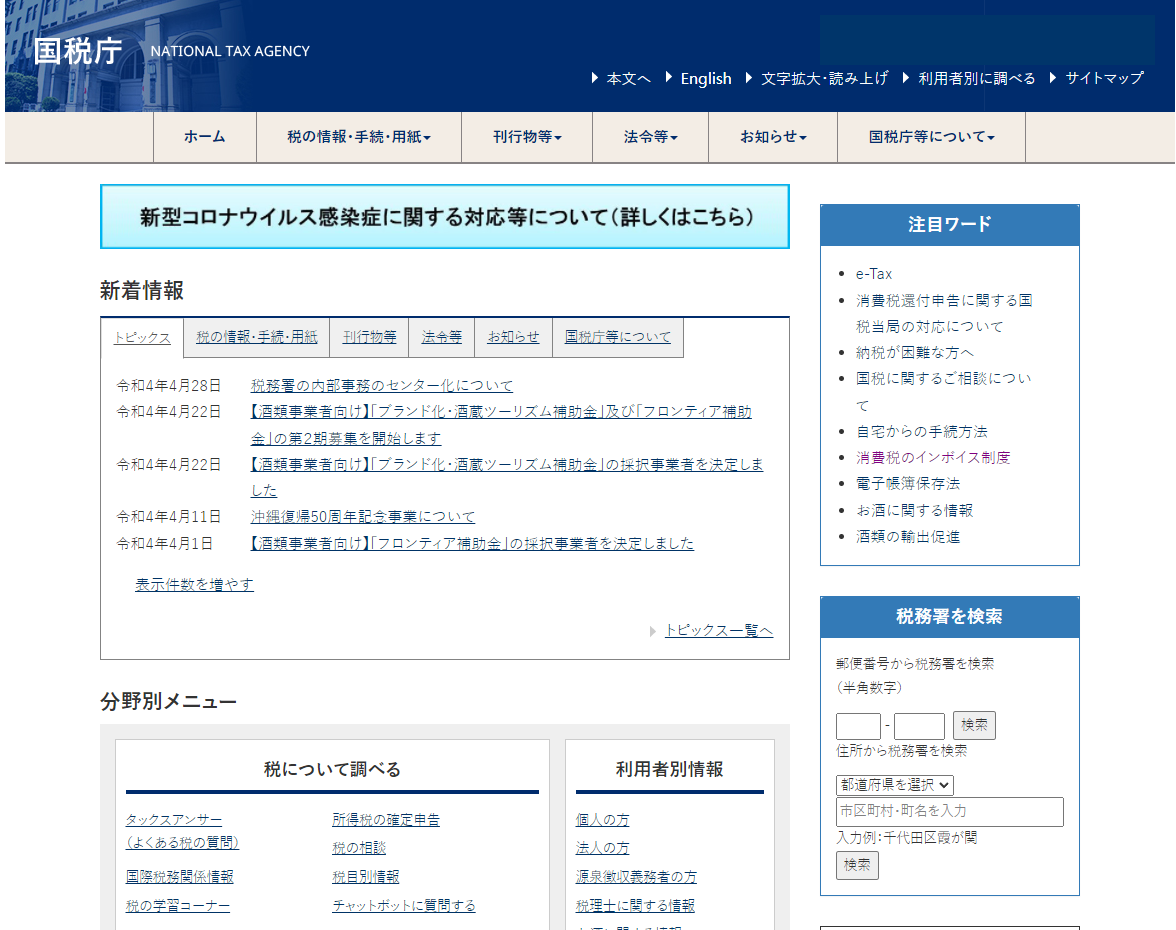The height and width of the screenshot is (930, 1176).
Task: Open the 国税庁等について navigation menu
Action: (930, 137)
